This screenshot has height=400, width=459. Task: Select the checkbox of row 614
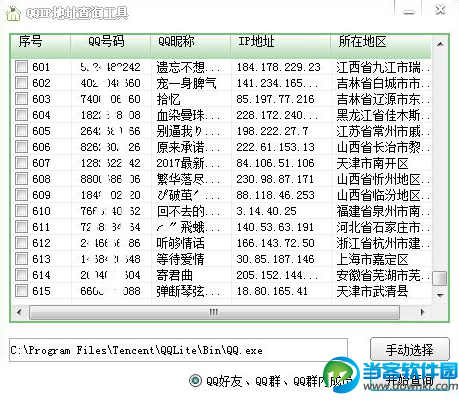[21, 275]
